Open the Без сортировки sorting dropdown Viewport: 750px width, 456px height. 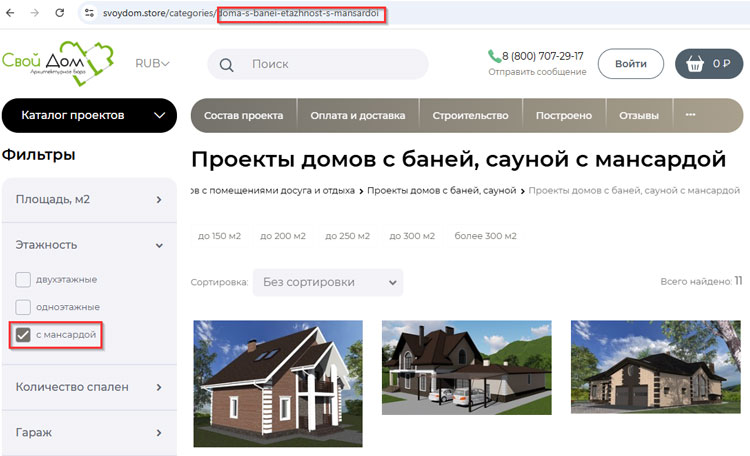point(327,282)
